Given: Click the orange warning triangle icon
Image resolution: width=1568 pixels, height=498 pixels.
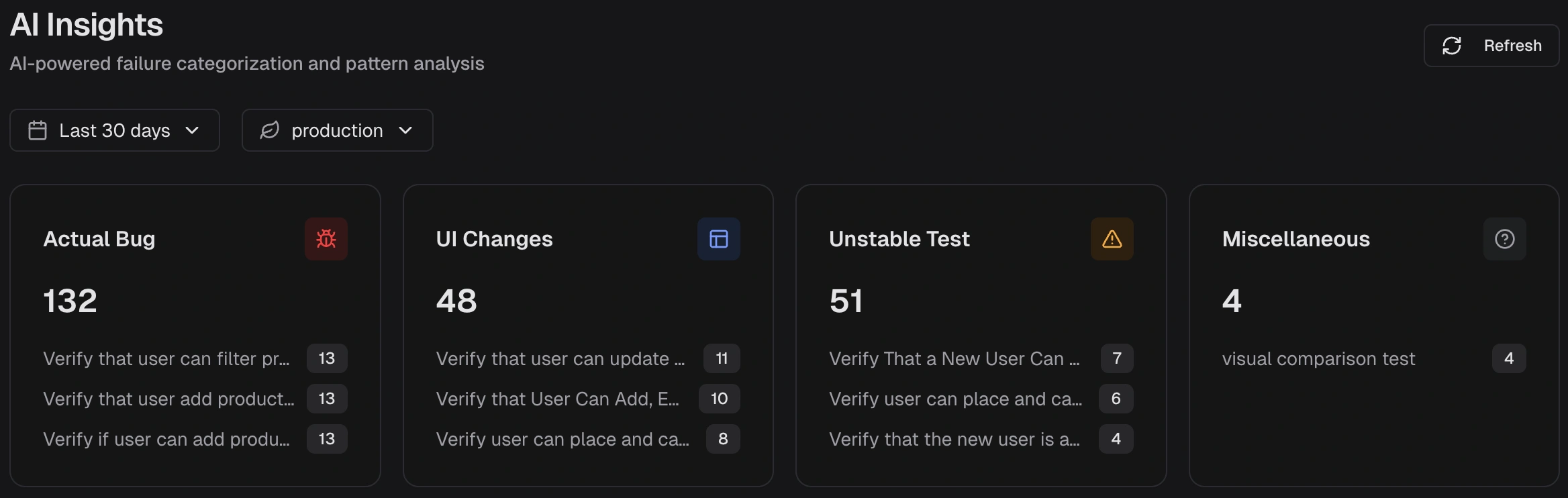Looking at the screenshot, I should 1112,239.
